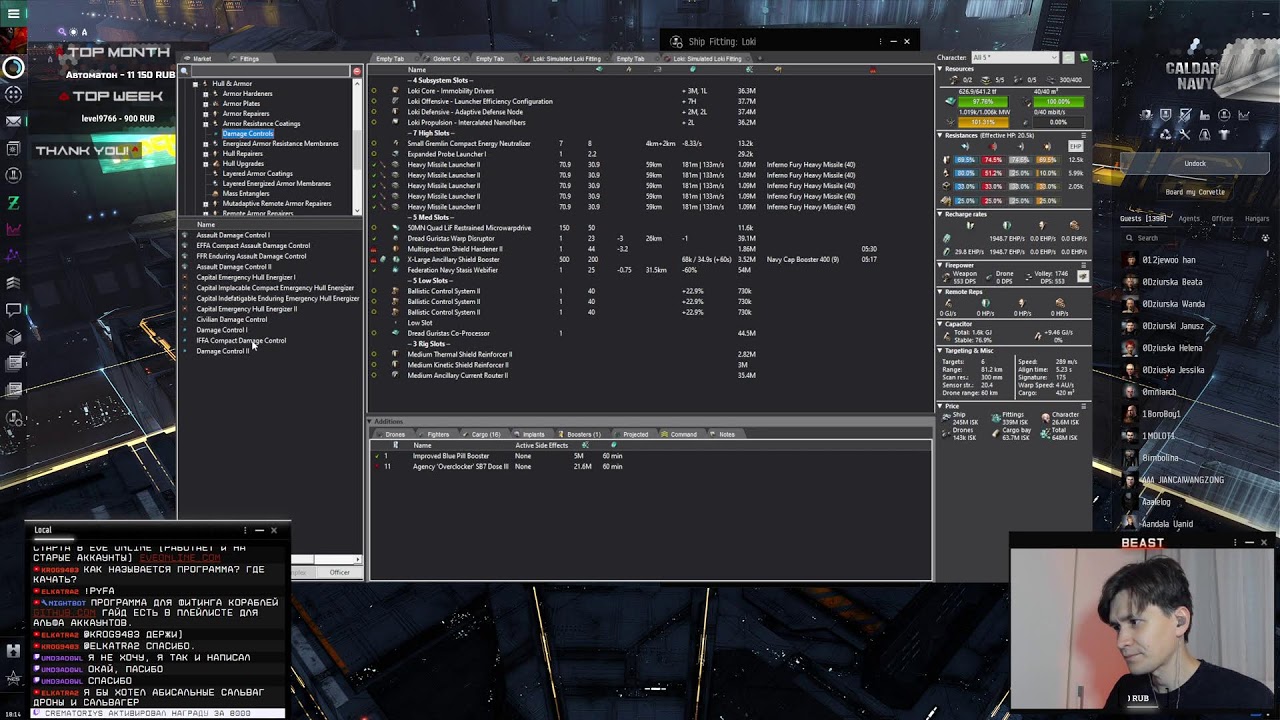Click the shield EM resistance 69.5% bar
Screen dimensions: 1280x720
point(965,160)
